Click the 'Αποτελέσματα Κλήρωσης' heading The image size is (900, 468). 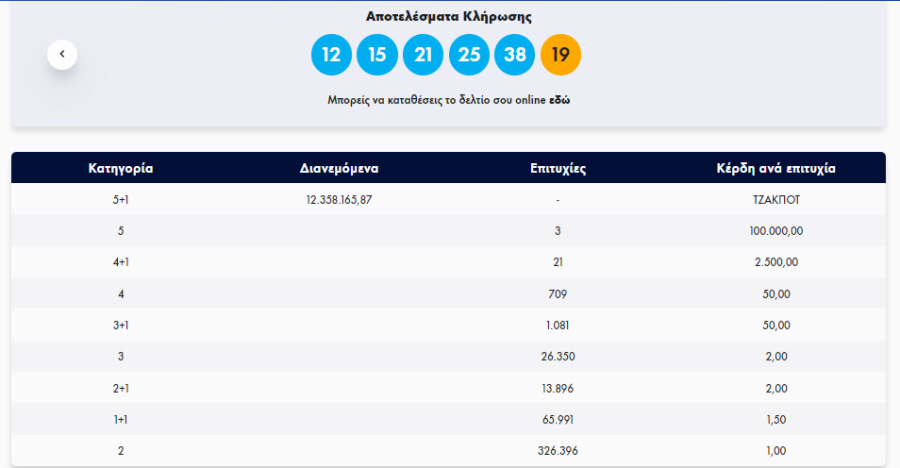coord(449,17)
